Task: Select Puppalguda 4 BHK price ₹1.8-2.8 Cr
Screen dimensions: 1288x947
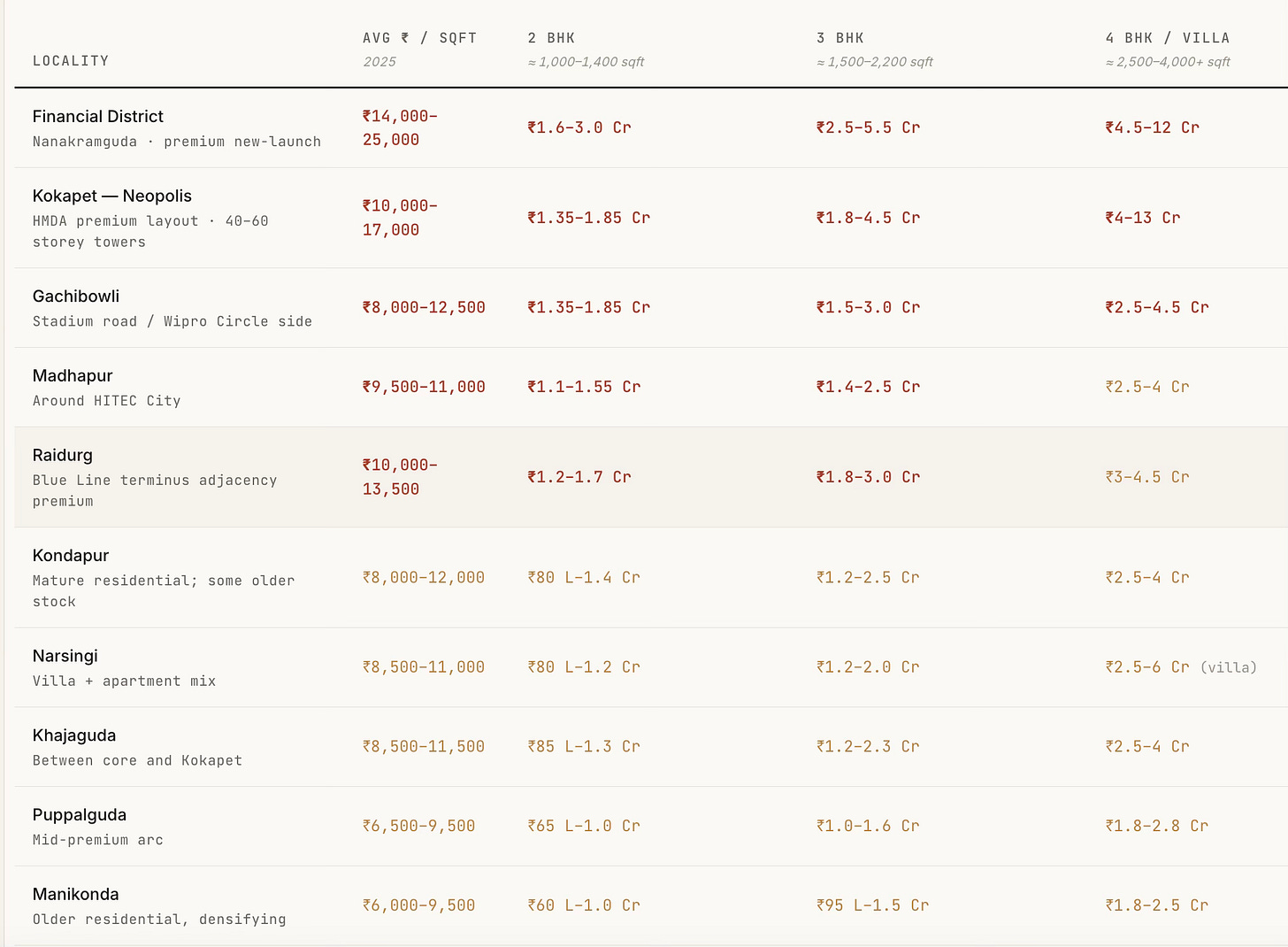Action: pyautogui.click(x=1157, y=827)
